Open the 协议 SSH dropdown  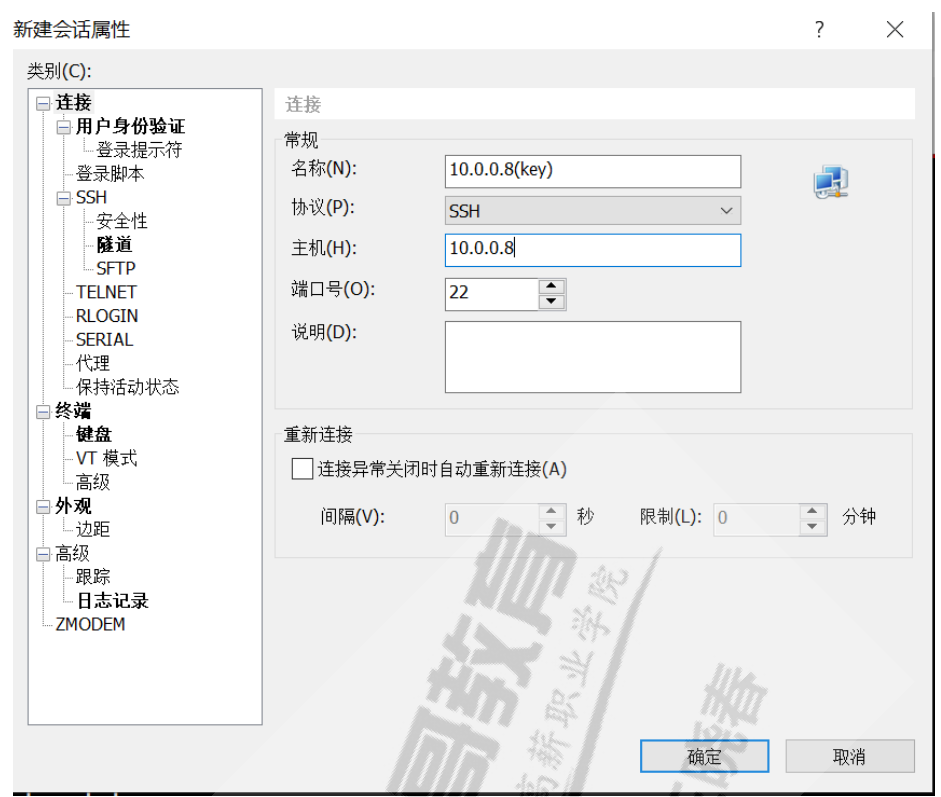[593, 211]
